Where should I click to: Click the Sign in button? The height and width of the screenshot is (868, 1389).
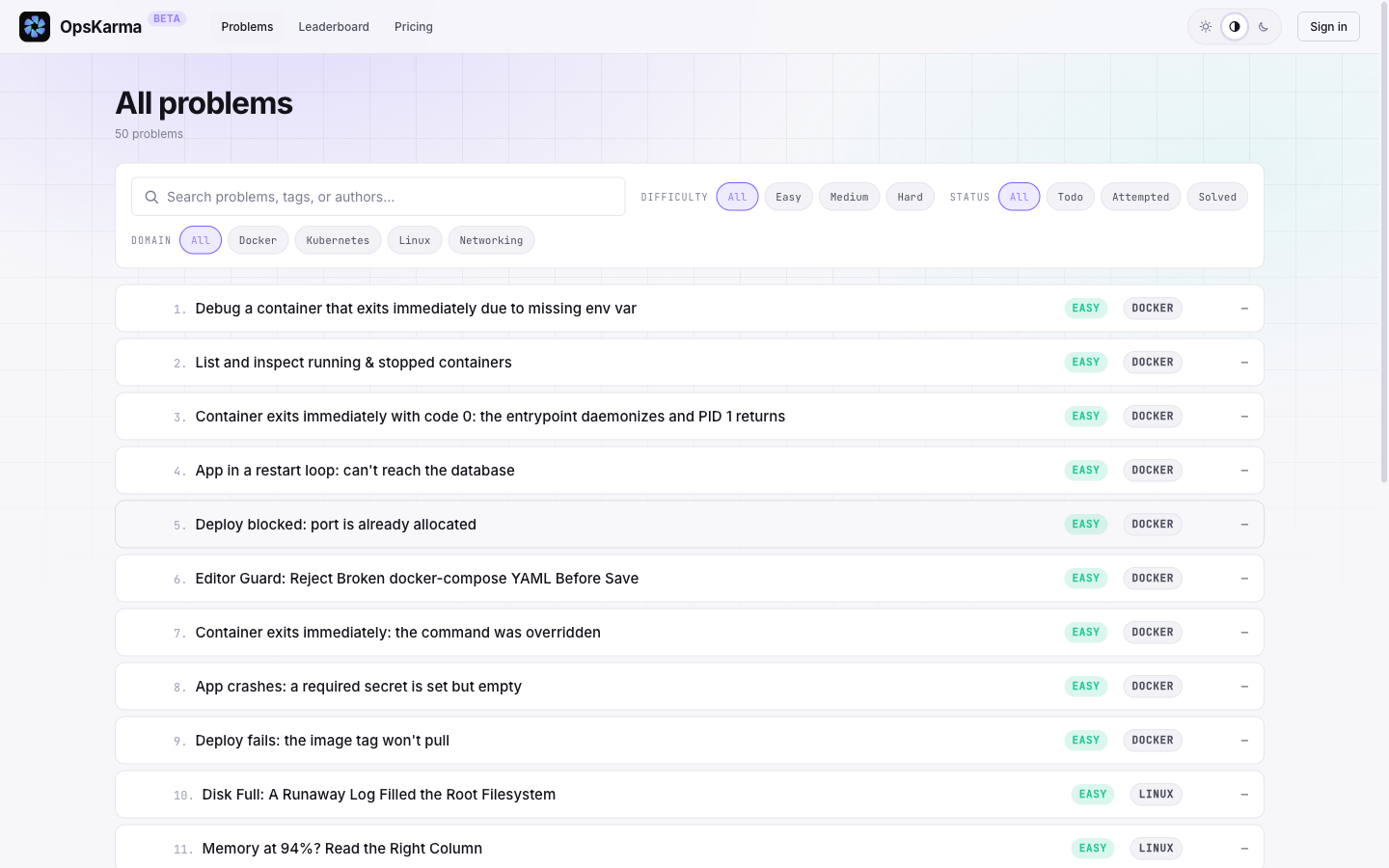pos(1328,27)
